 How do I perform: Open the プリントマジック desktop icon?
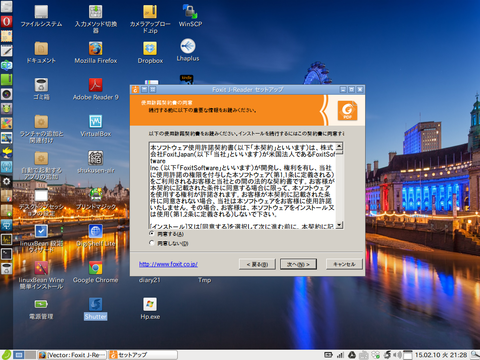click(96, 199)
